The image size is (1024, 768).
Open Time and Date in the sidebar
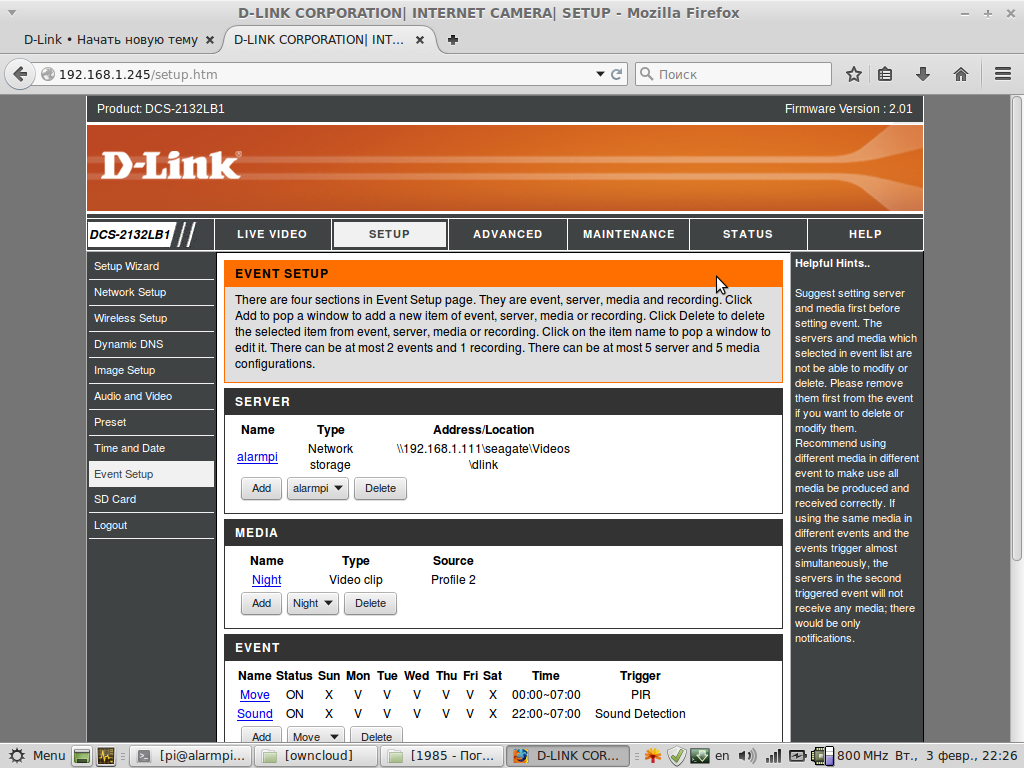point(151,449)
